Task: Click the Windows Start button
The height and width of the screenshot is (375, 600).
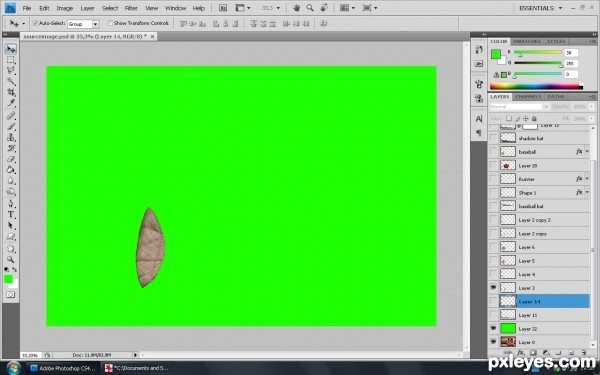Action: click(x=13, y=368)
